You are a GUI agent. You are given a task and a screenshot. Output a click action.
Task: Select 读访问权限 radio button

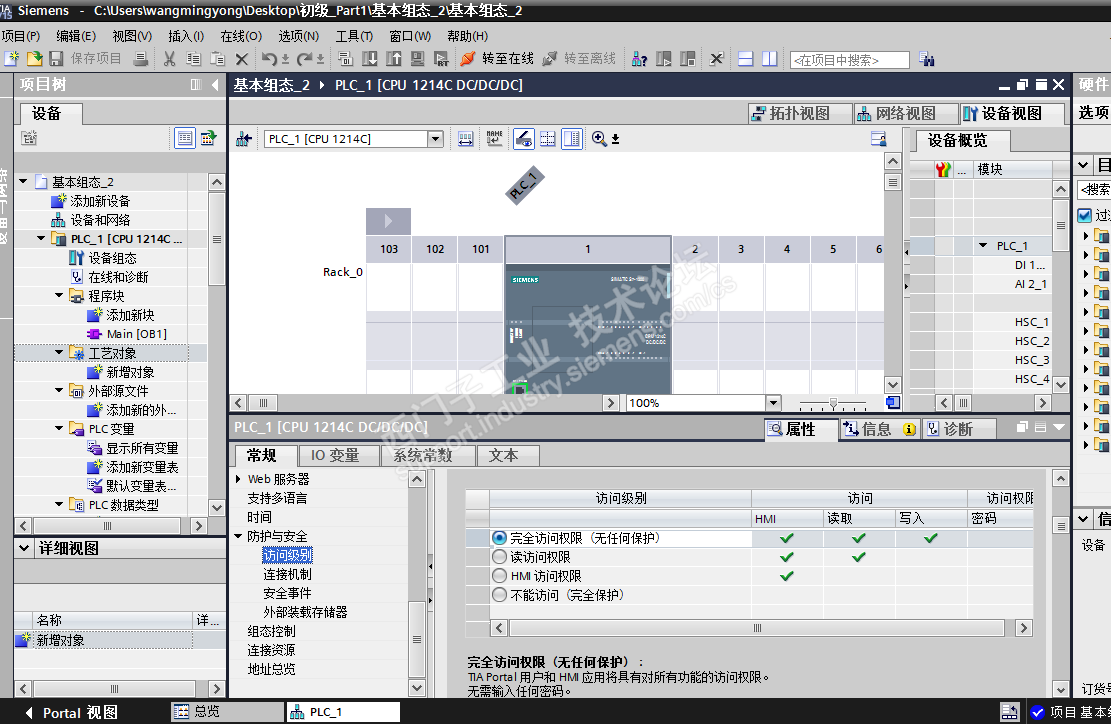point(500,557)
